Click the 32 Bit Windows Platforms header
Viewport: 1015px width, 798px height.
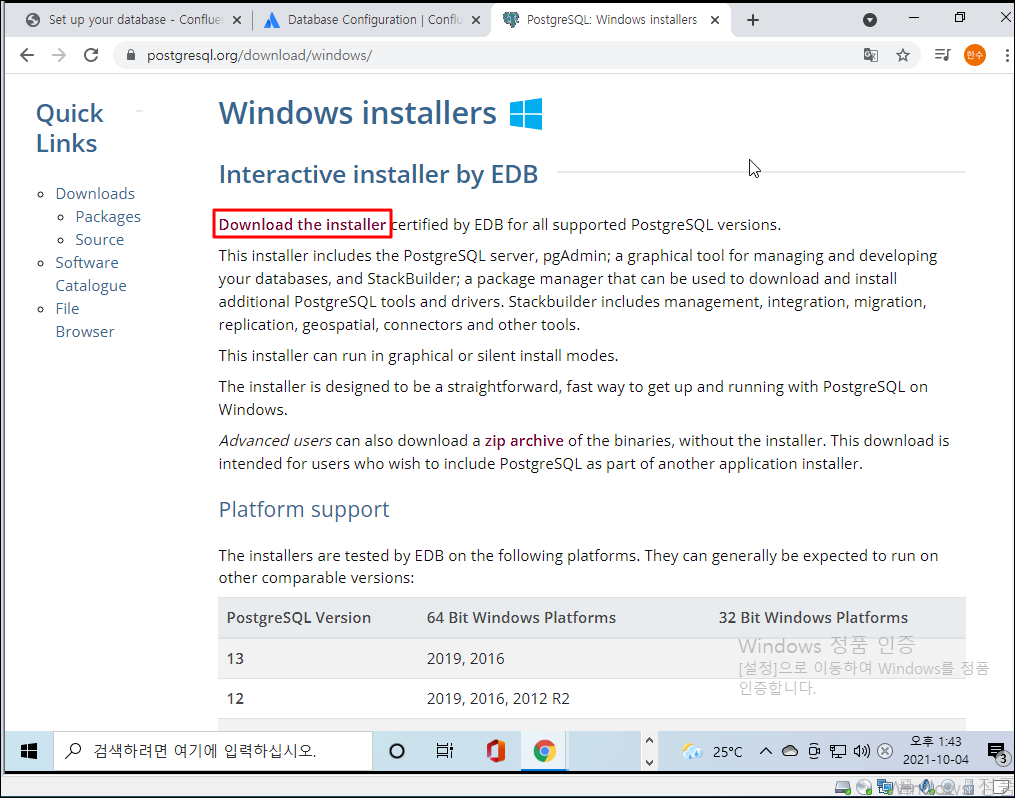pos(813,618)
